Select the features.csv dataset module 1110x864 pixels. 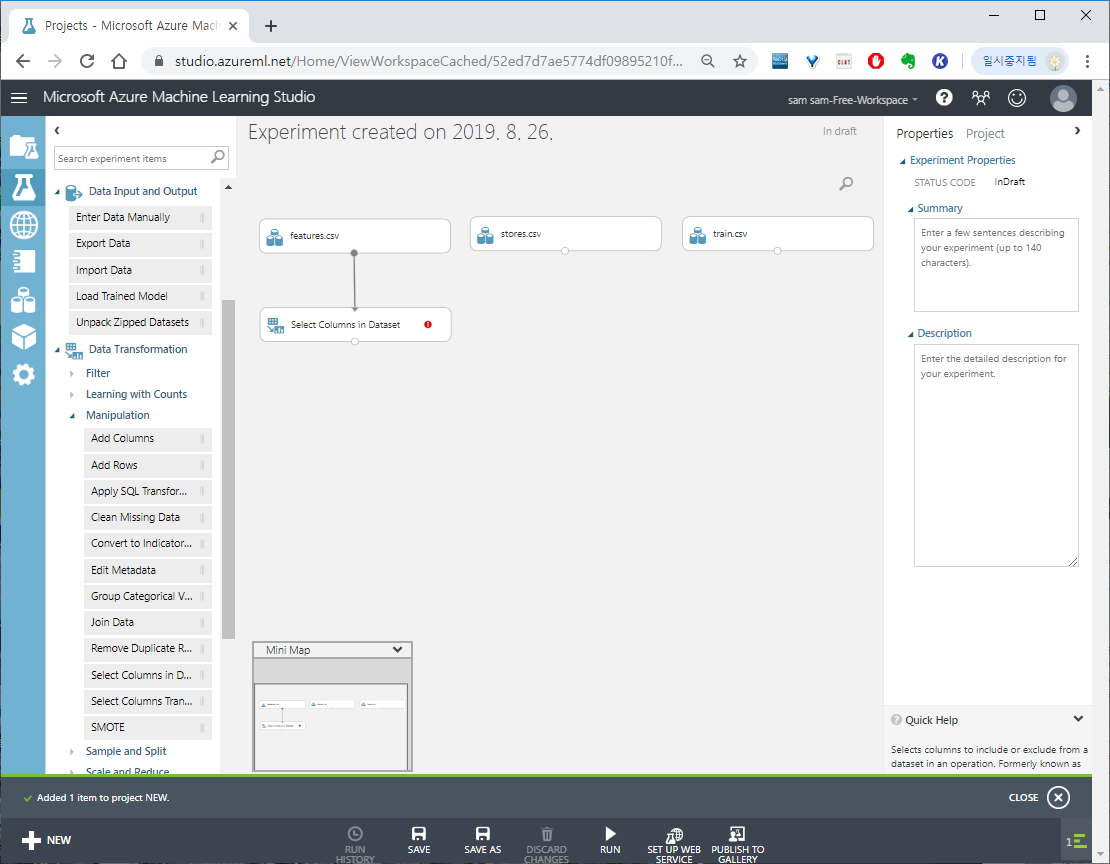[x=355, y=236]
